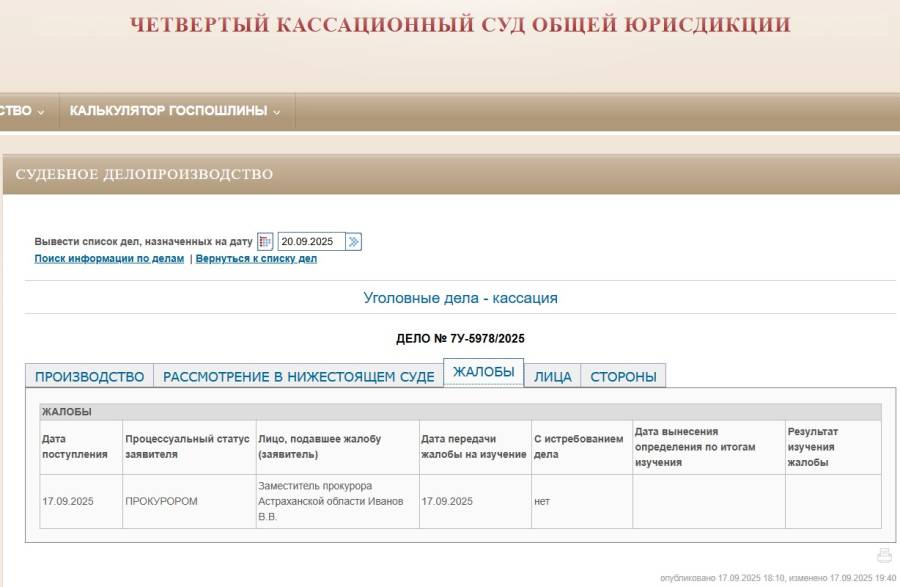
Task: Open the calendar date picker icon
Action: [265, 242]
